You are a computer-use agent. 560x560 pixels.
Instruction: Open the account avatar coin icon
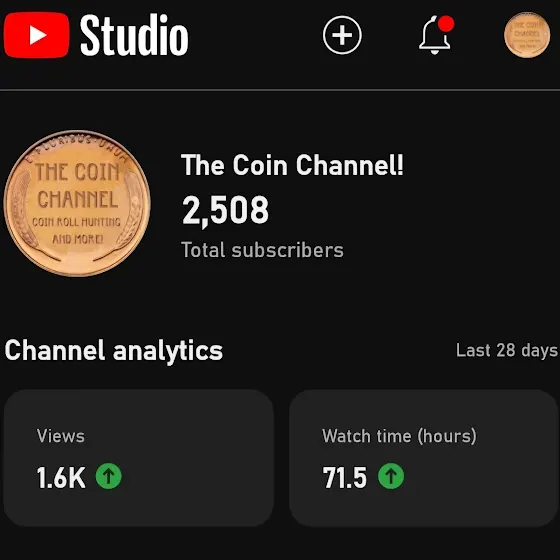point(527,35)
